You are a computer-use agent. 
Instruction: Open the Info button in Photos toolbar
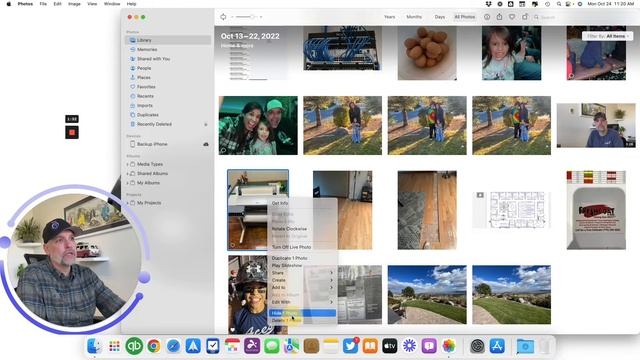click(487, 17)
